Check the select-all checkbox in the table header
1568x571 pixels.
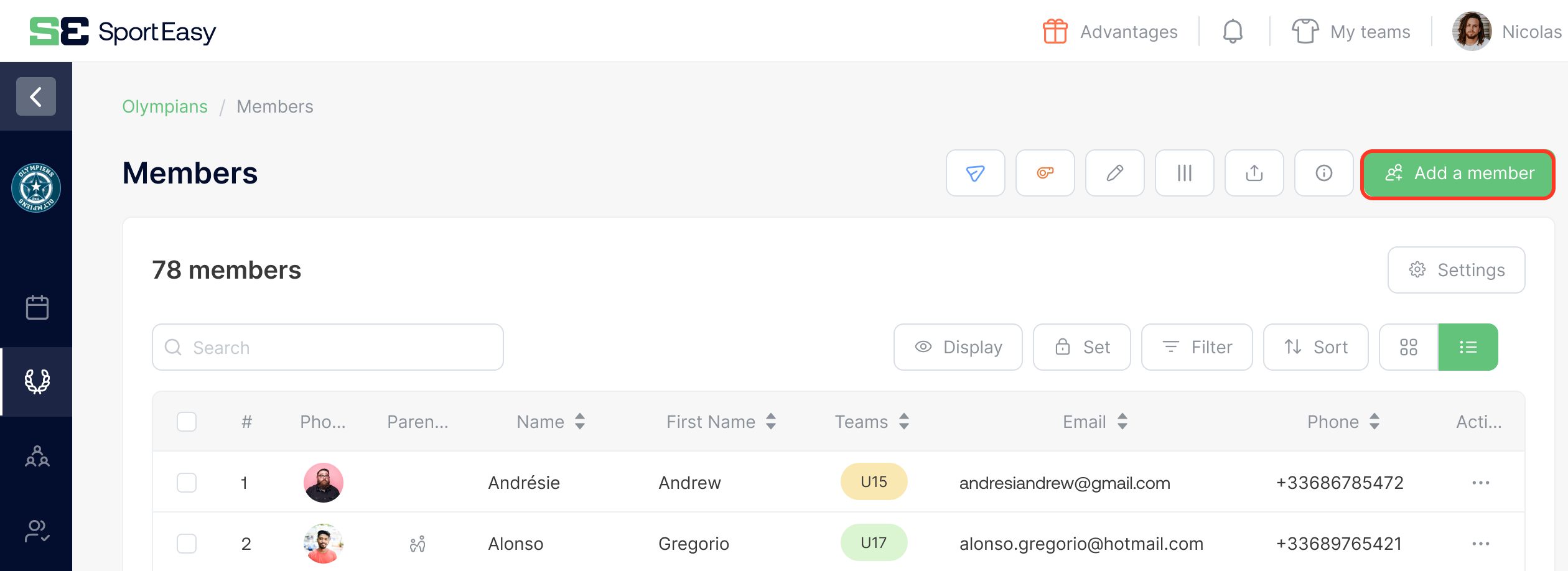pos(186,421)
